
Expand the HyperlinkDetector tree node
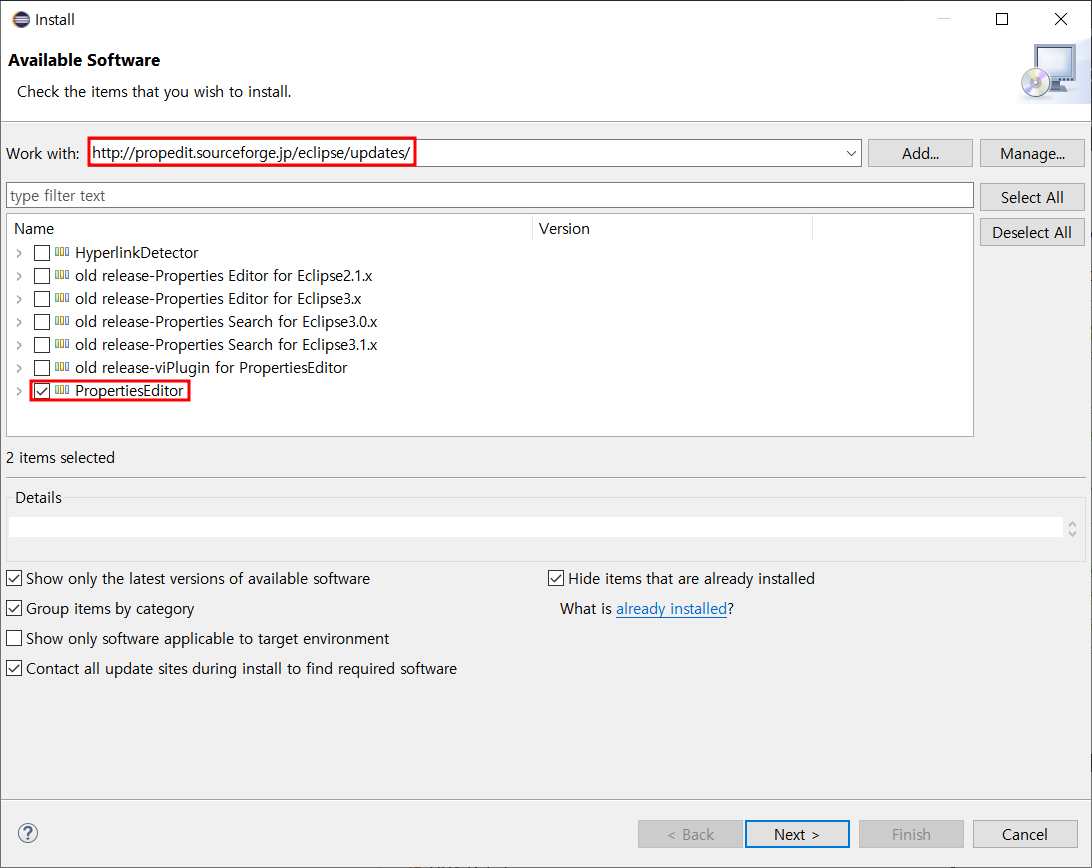point(20,253)
